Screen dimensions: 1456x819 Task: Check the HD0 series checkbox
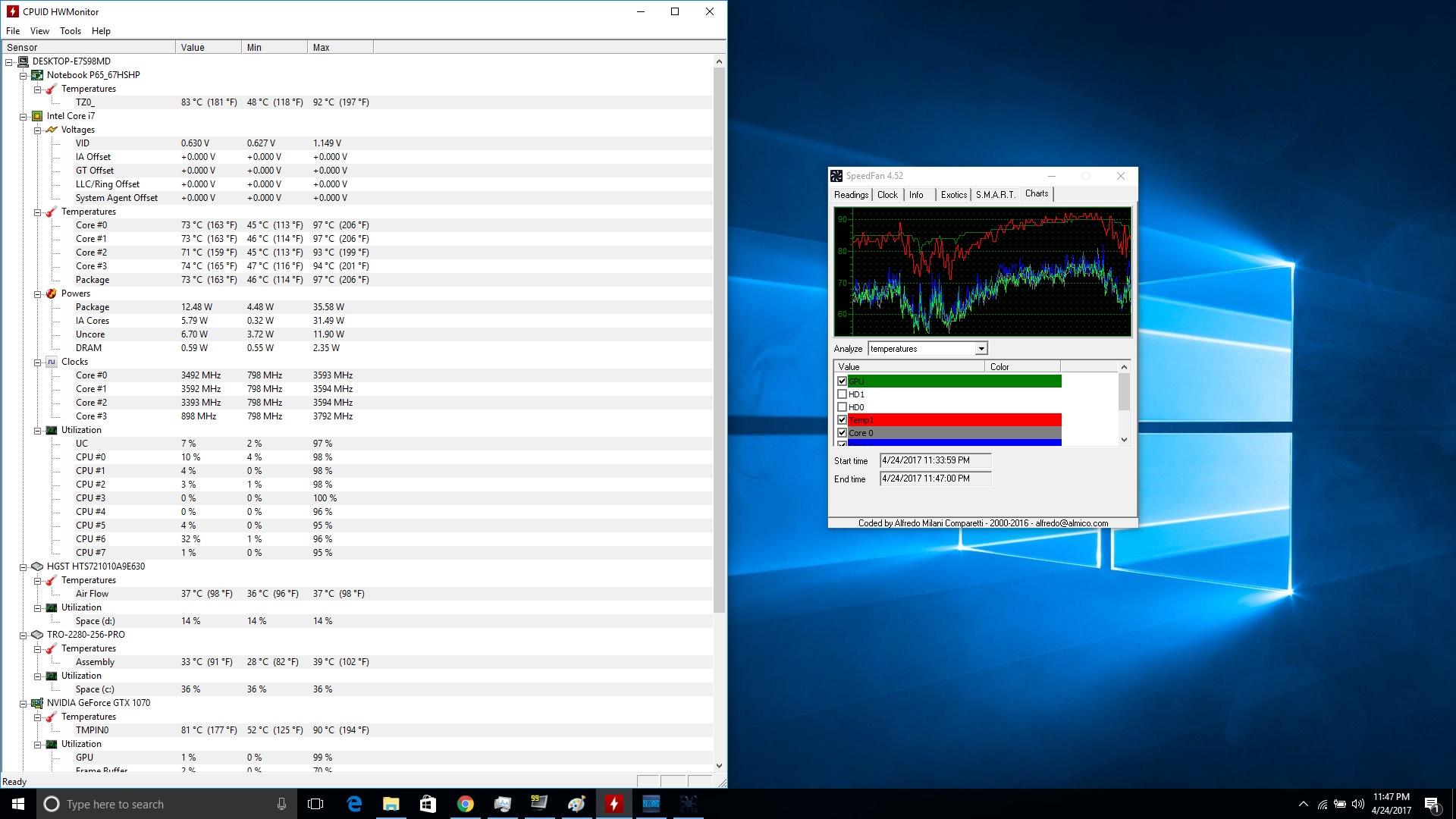[x=842, y=407]
